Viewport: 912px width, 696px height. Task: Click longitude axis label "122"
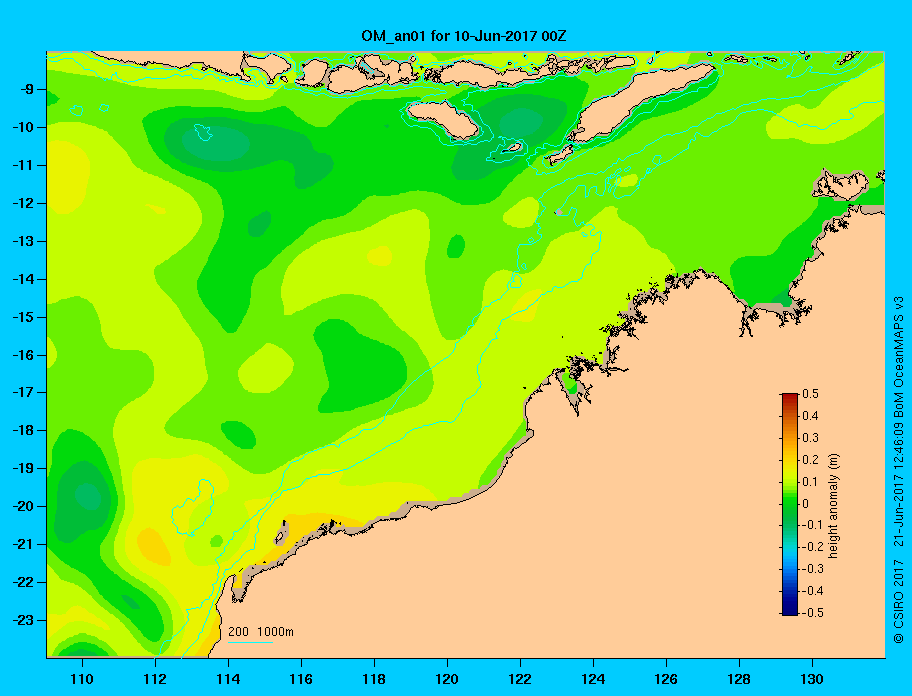(x=520, y=679)
